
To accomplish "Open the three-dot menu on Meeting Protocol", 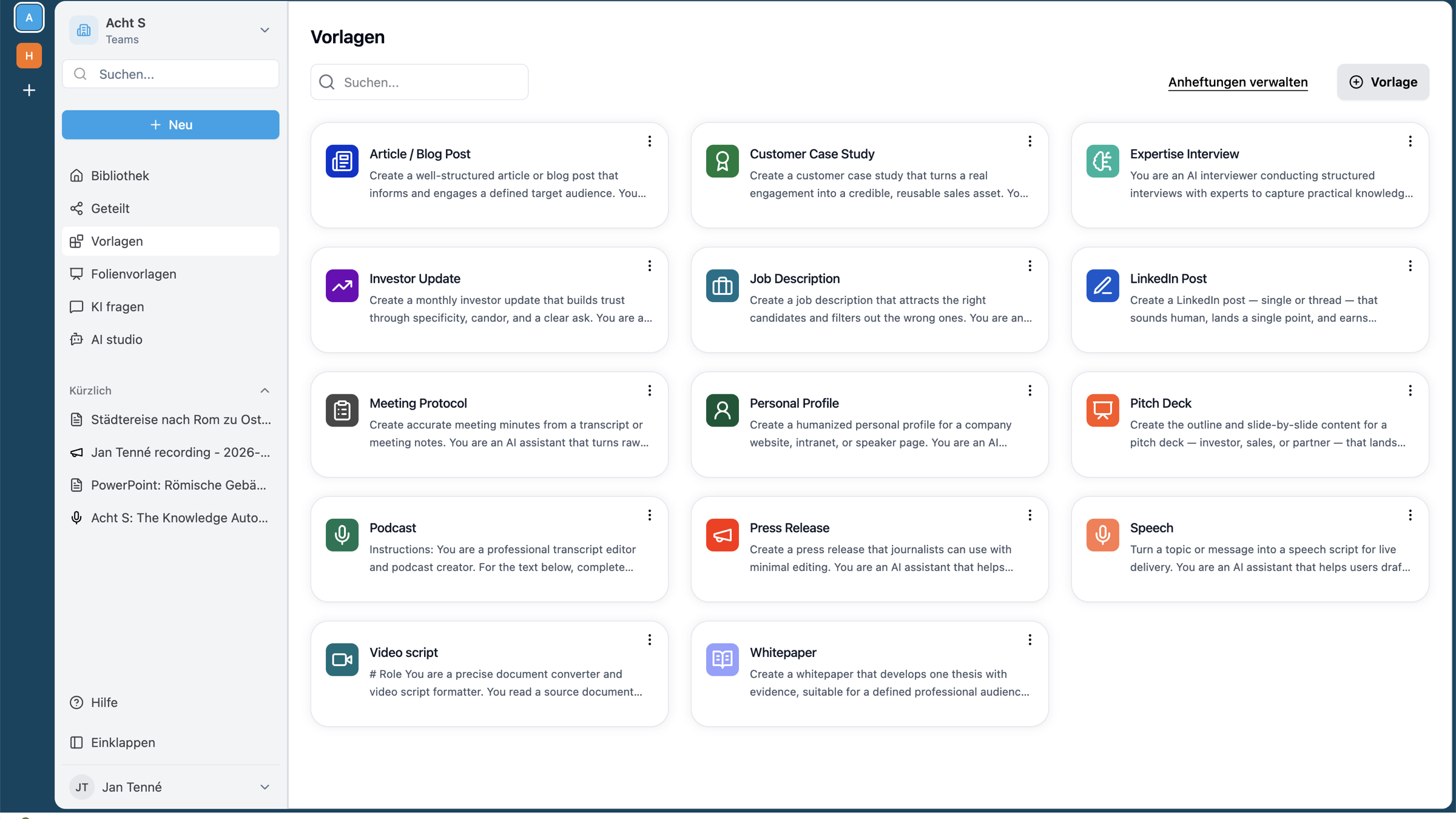I will tap(649, 391).
